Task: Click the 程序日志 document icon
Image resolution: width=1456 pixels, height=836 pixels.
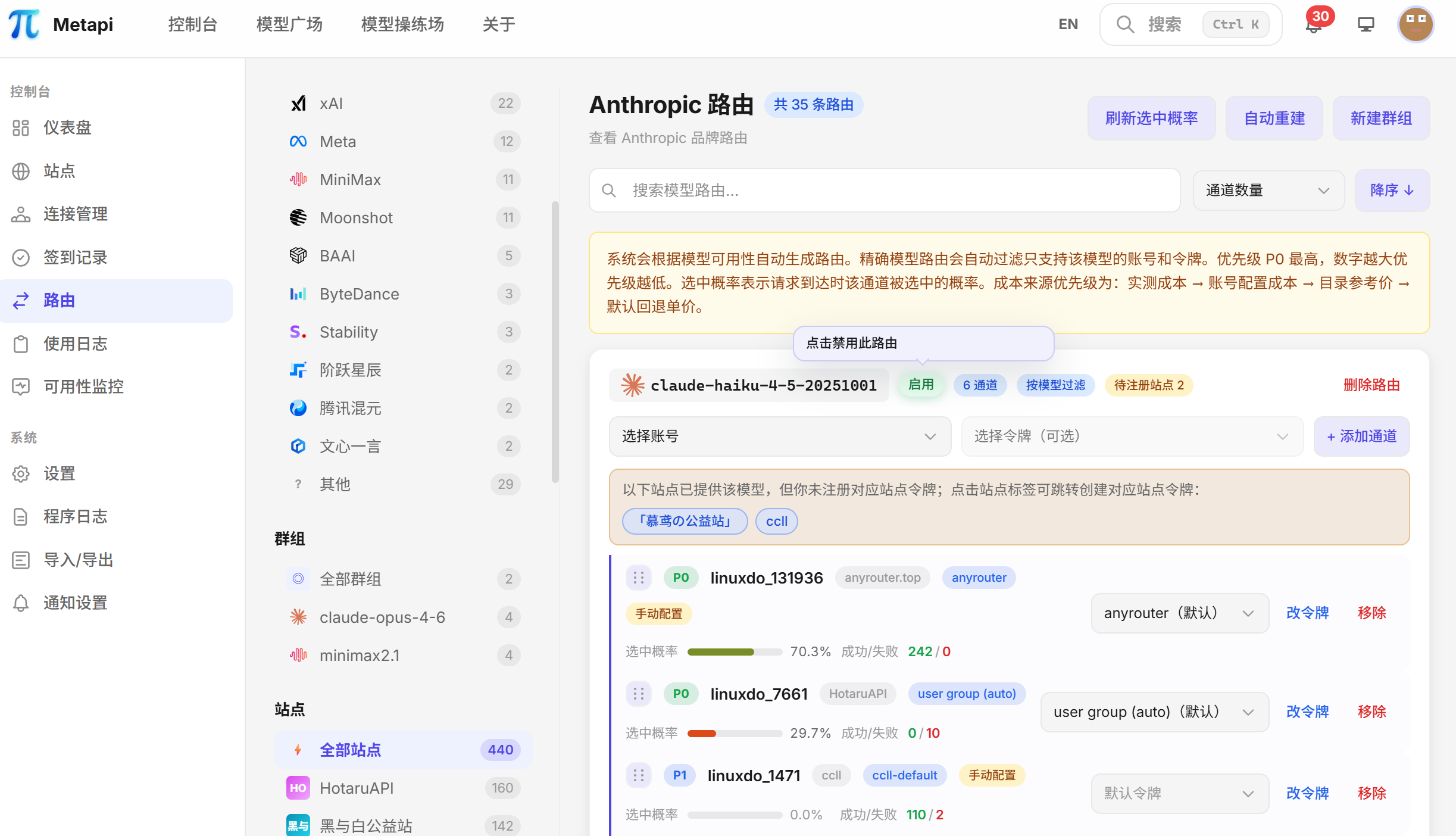Action: click(21, 516)
